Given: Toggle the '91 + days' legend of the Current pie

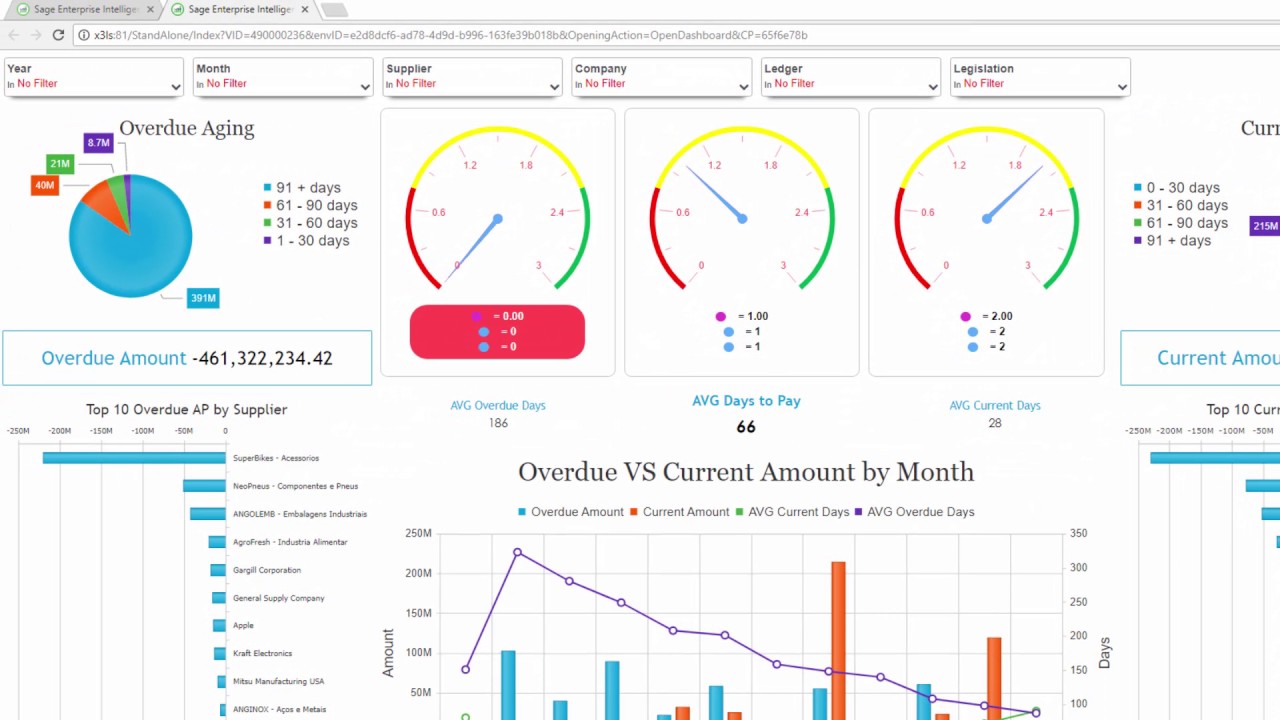Looking at the screenshot, I should click(1172, 241).
